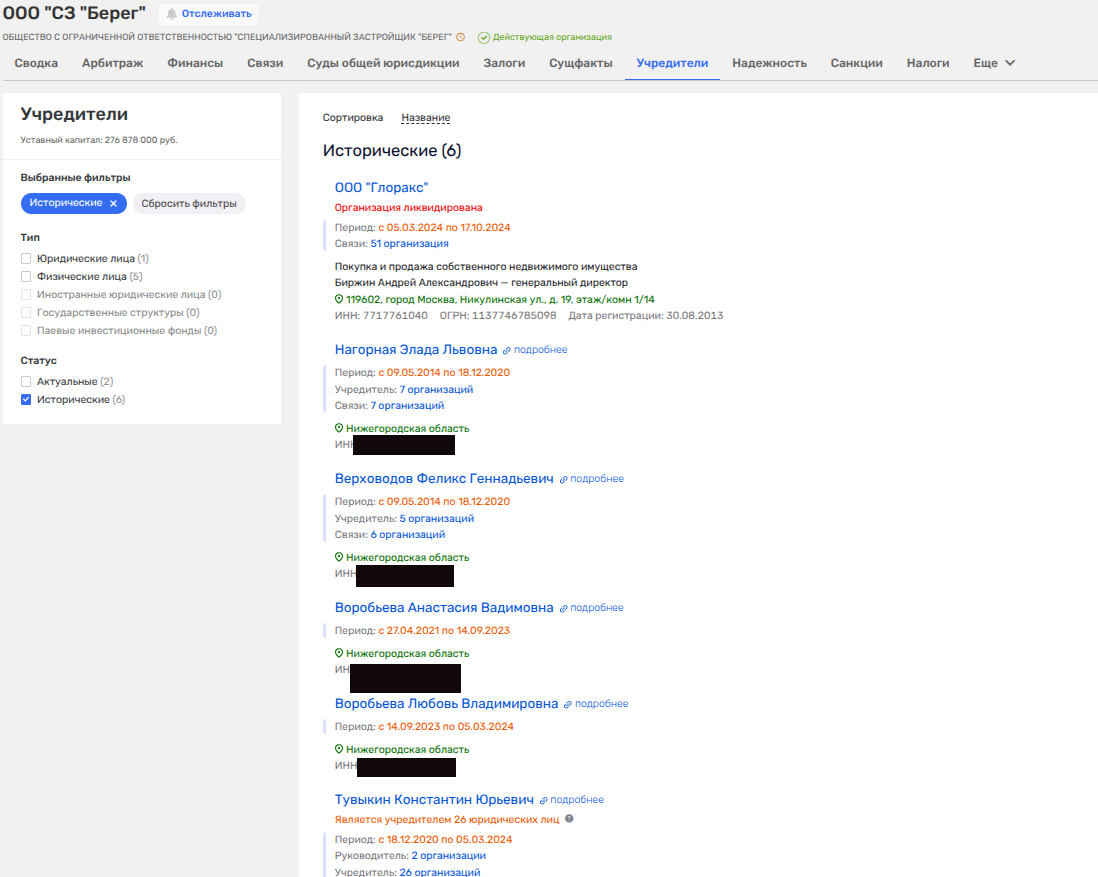Check the Юридические лица checkbox
Image resolution: width=1098 pixels, height=877 pixels.
point(26,258)
